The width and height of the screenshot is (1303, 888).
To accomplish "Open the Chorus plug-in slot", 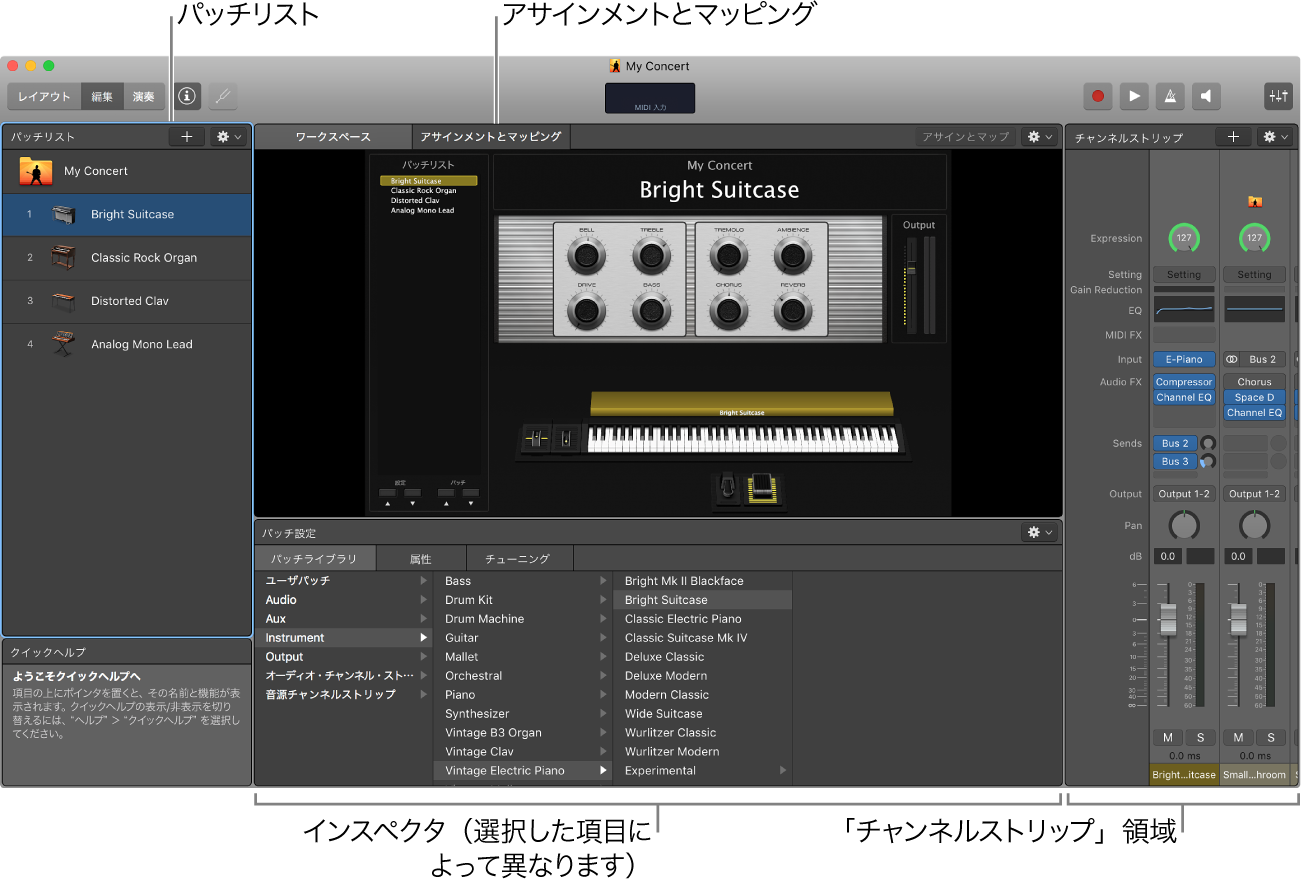I will [1254, 382].
